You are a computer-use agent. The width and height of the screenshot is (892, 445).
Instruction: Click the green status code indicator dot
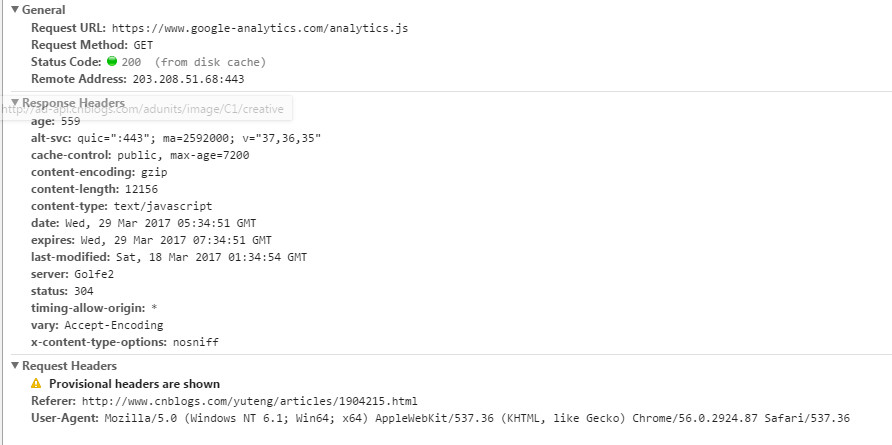[112, 61]
